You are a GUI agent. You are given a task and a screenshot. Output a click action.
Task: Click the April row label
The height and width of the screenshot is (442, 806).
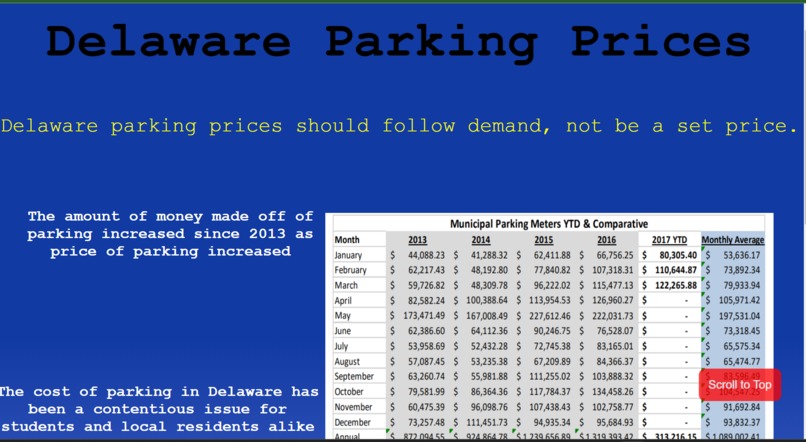[x=343, y=300]
